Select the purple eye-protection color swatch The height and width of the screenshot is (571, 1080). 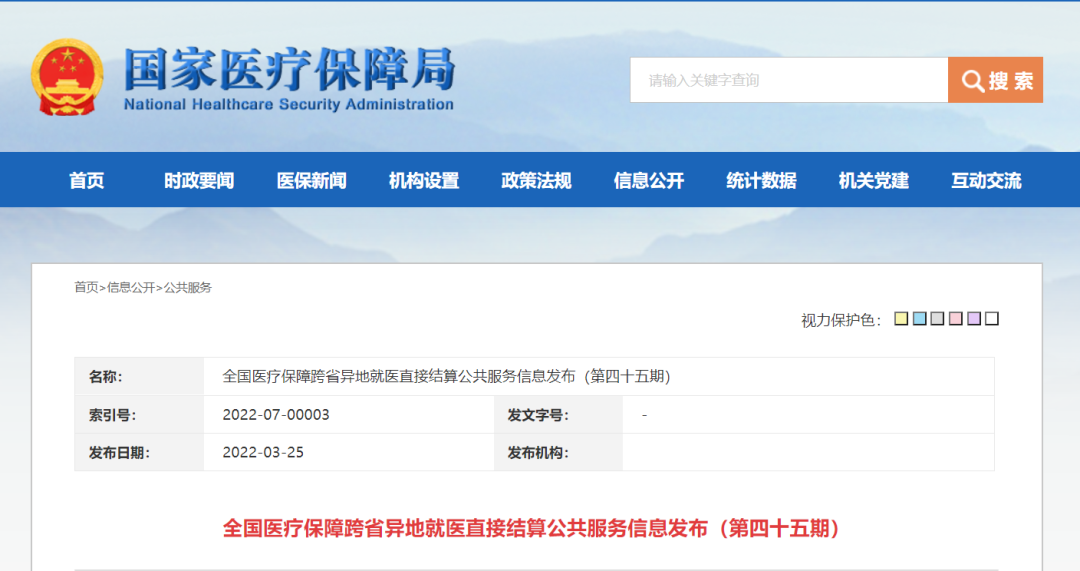coord(973,319)
